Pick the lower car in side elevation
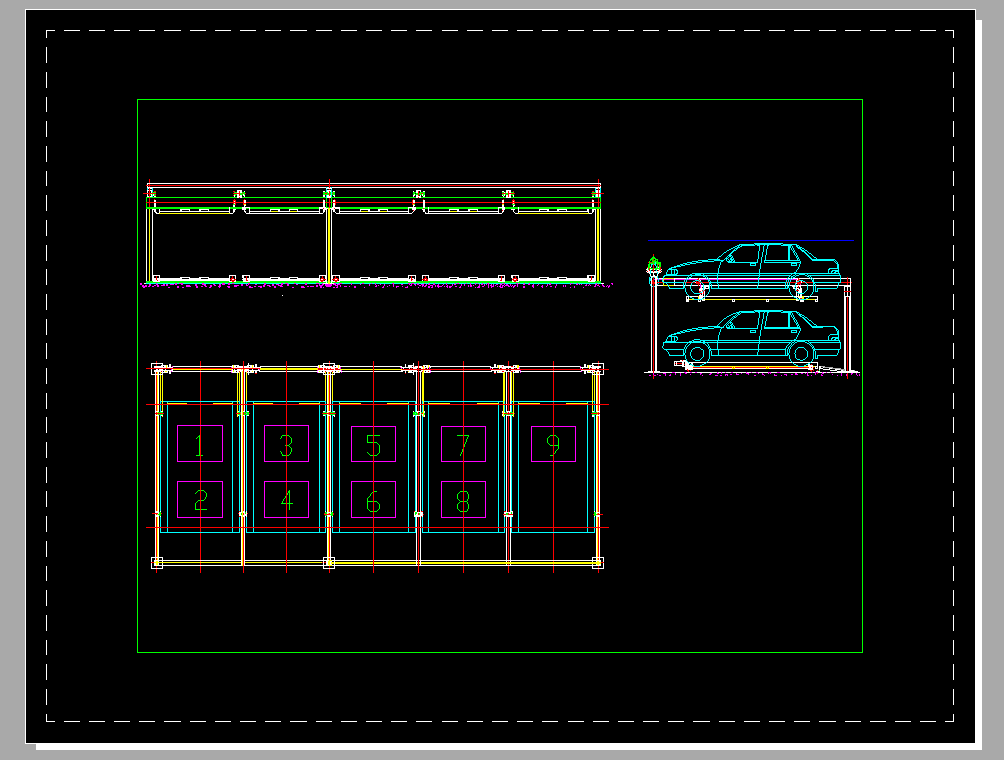The width and height of the screenshot is (1004, 760). point(750,337)
